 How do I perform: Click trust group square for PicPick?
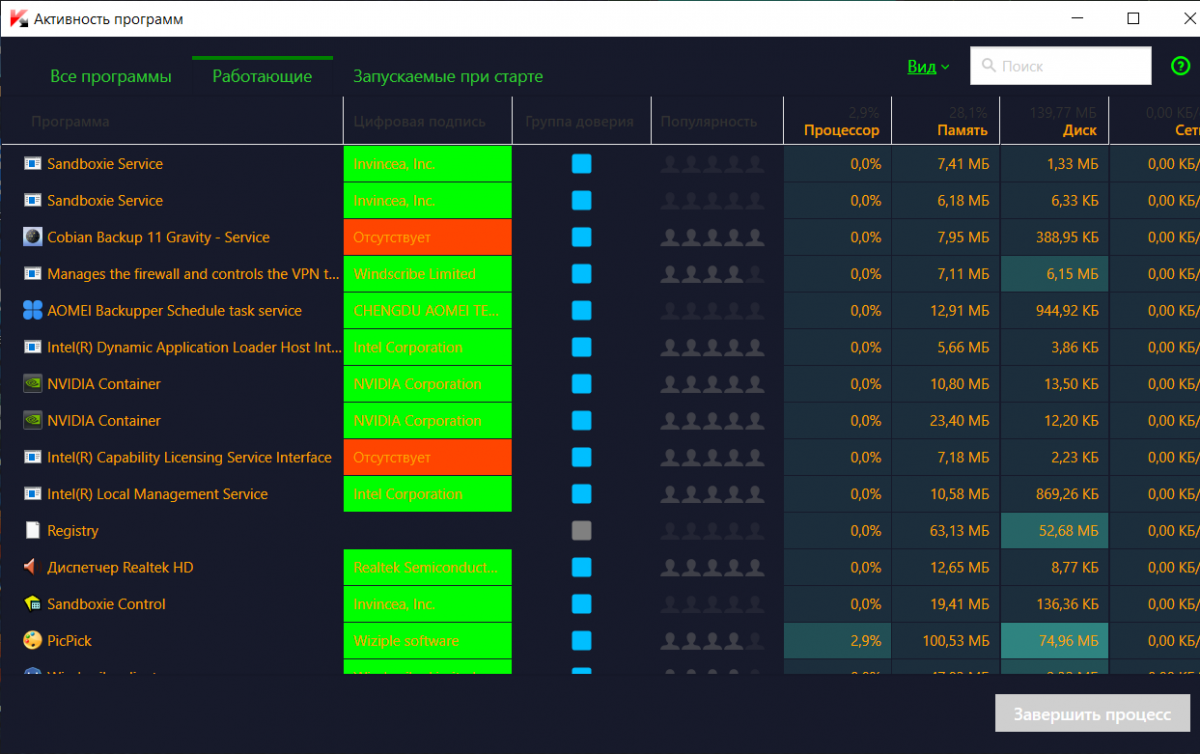click(x=581, y=641)
